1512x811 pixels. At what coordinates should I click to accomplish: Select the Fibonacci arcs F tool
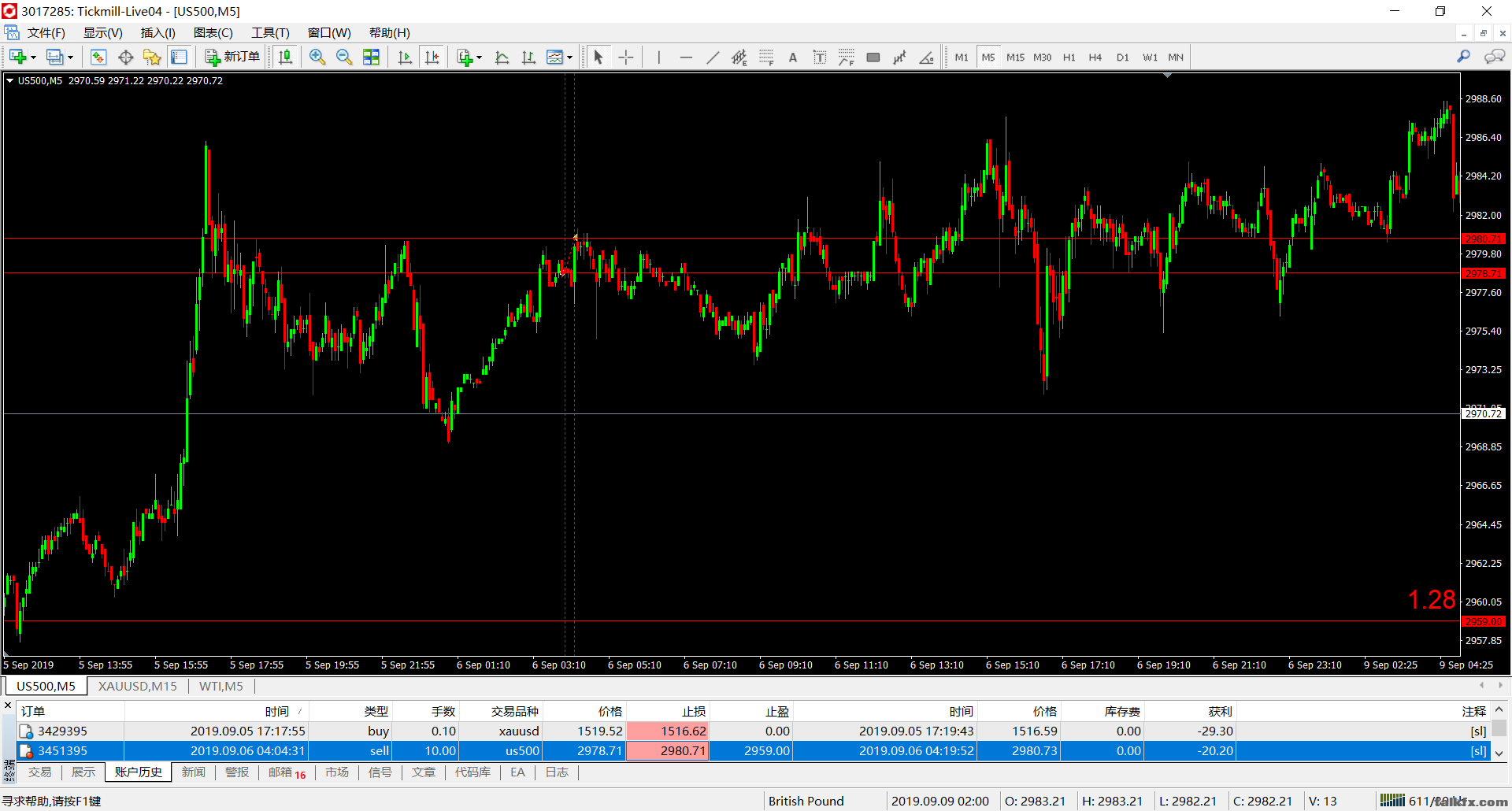(x=847, y=57)
